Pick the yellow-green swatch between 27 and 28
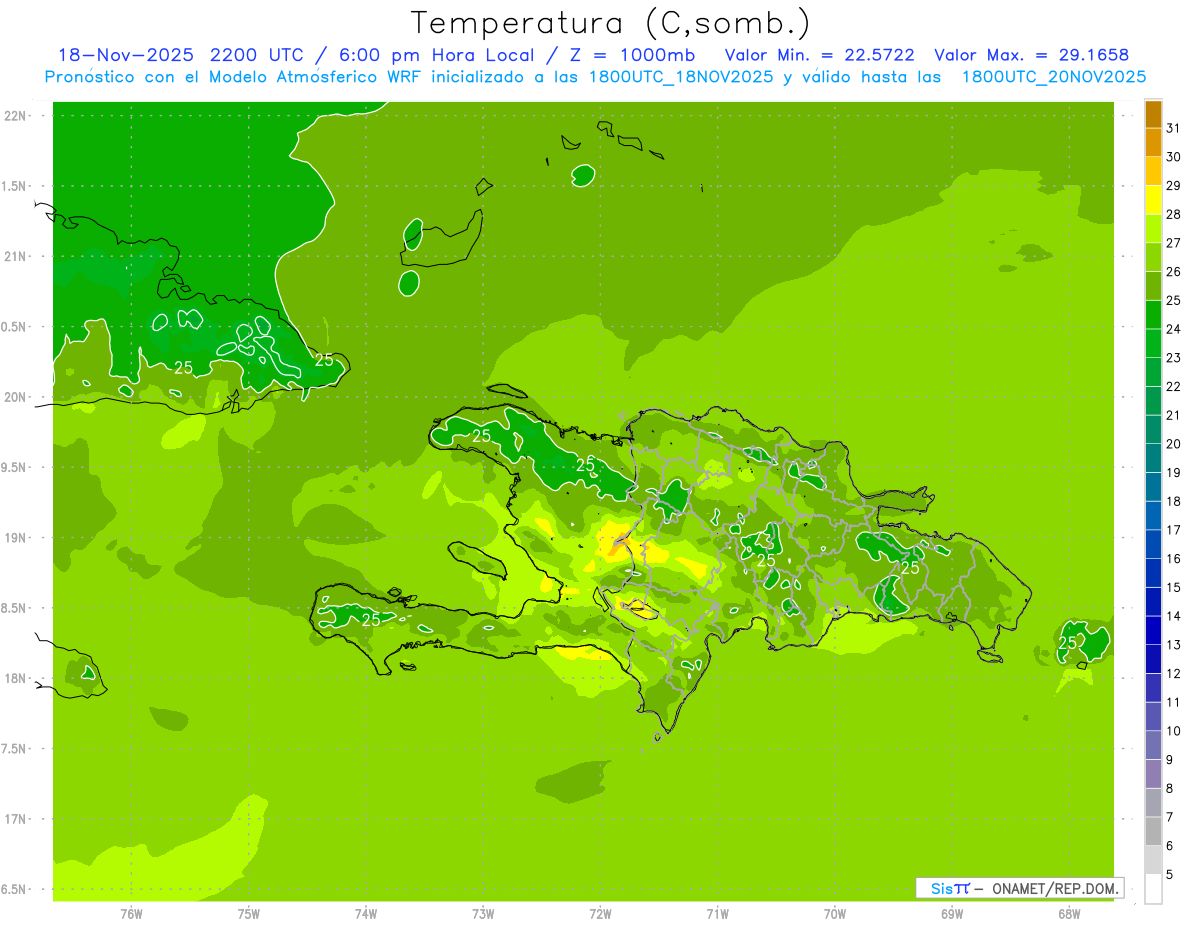This screenshot has width=1200, height=927. (x=1153, y=229)
